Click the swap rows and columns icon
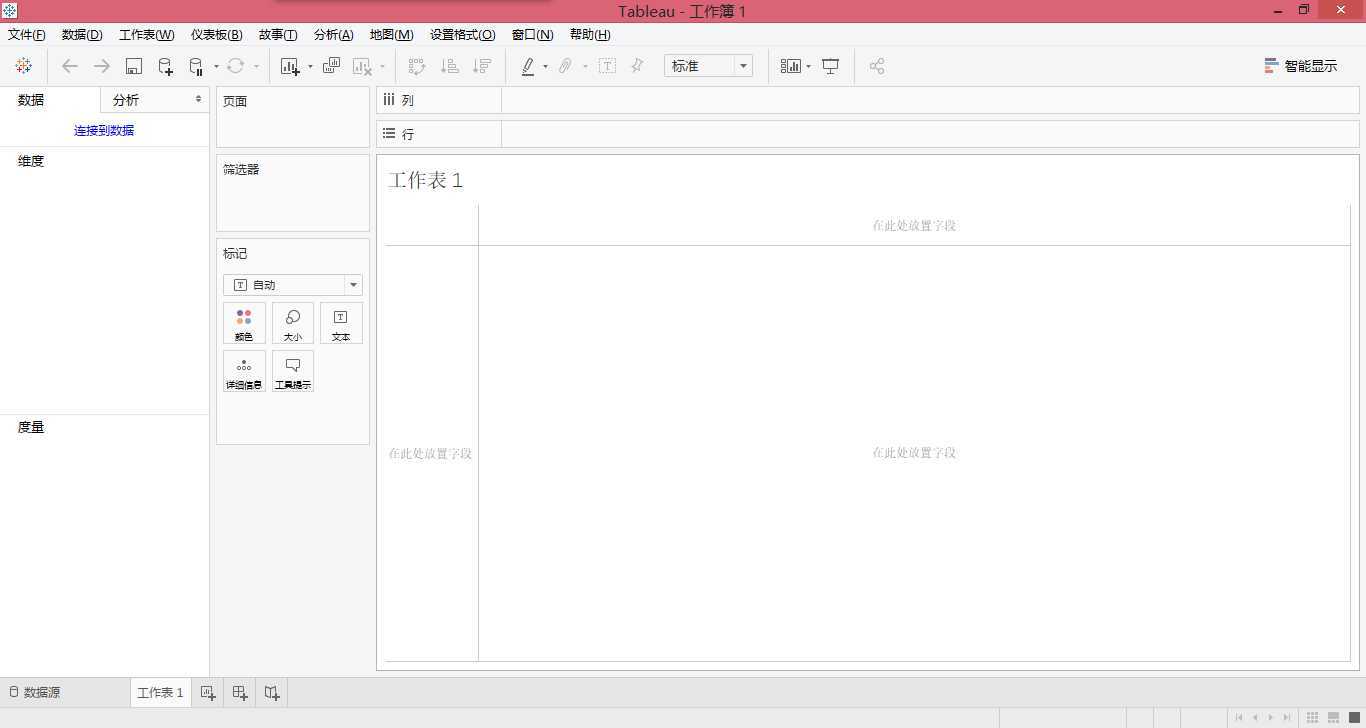 point(417,66)
